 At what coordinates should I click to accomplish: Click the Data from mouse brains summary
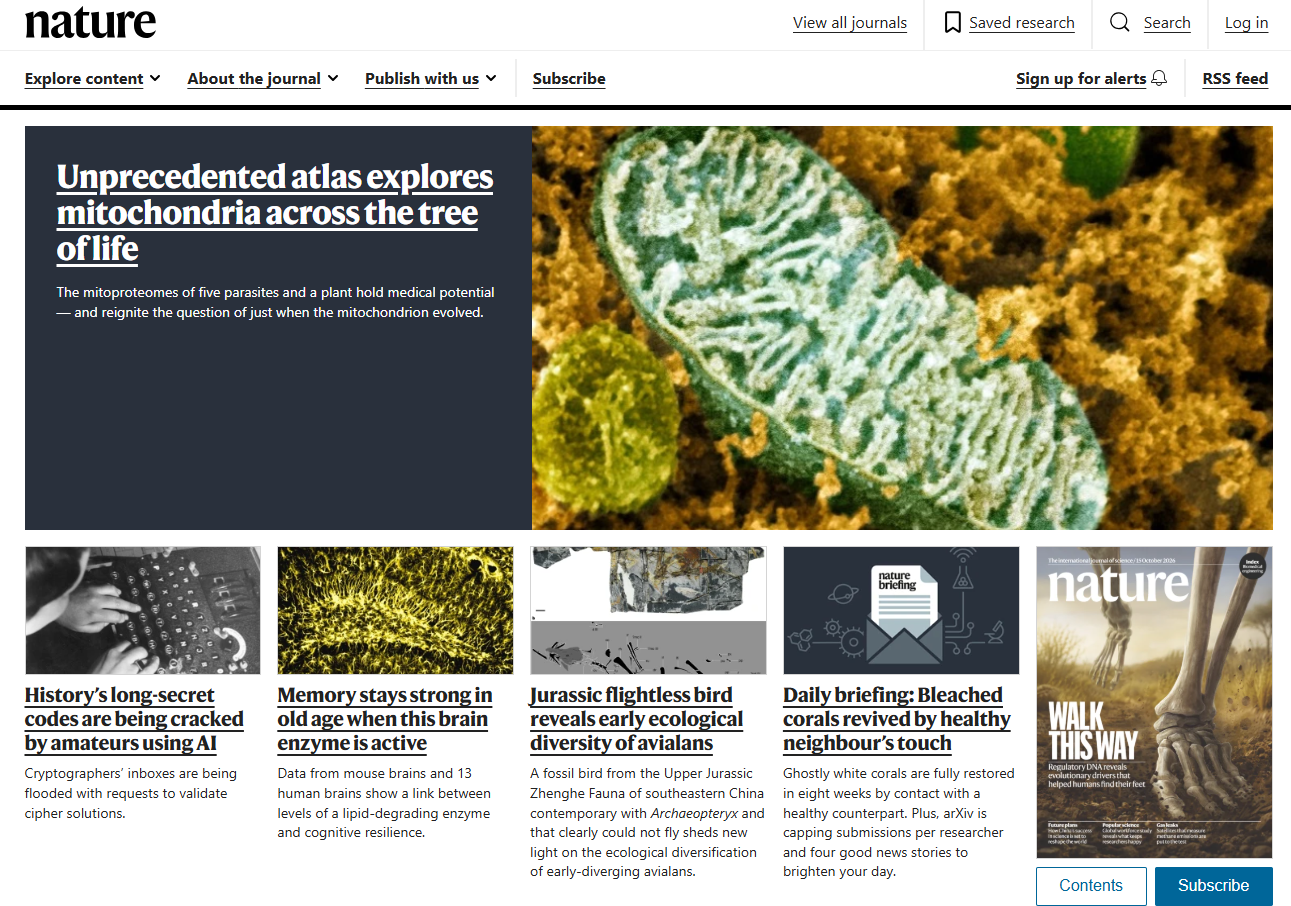coord(384,803)
